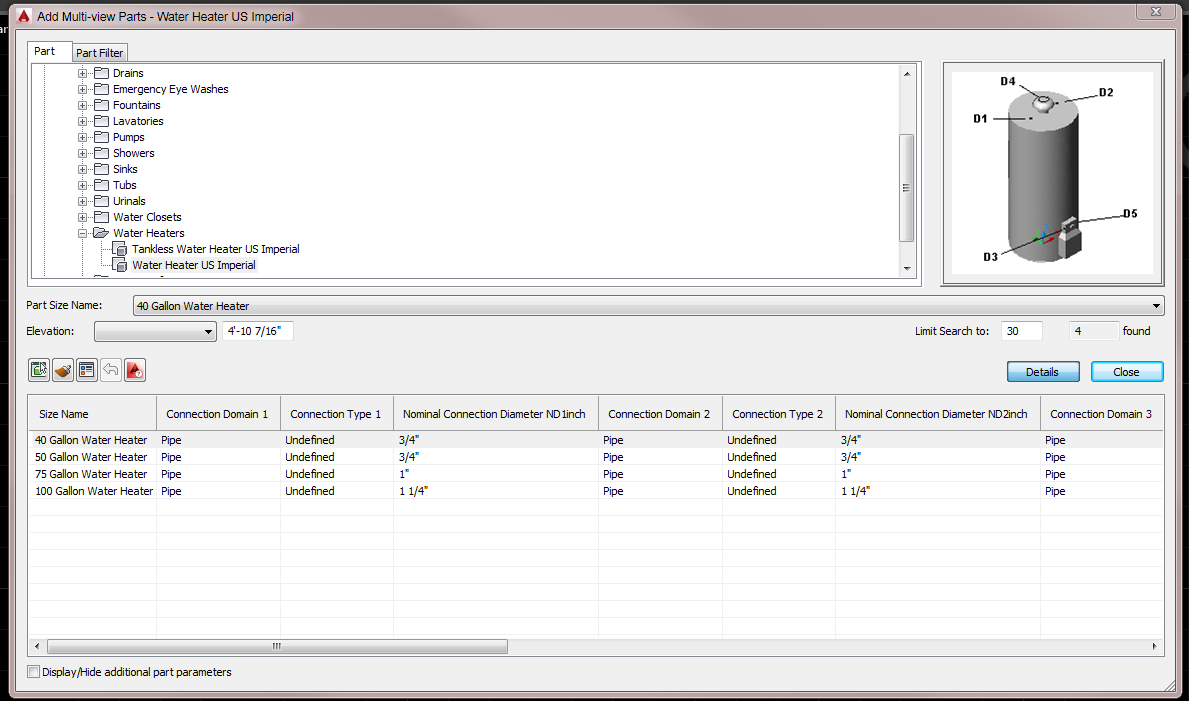The image size is (1189, 701).
Task: Select Emergency Eye Washes in tree
Action: click(171, 89)
